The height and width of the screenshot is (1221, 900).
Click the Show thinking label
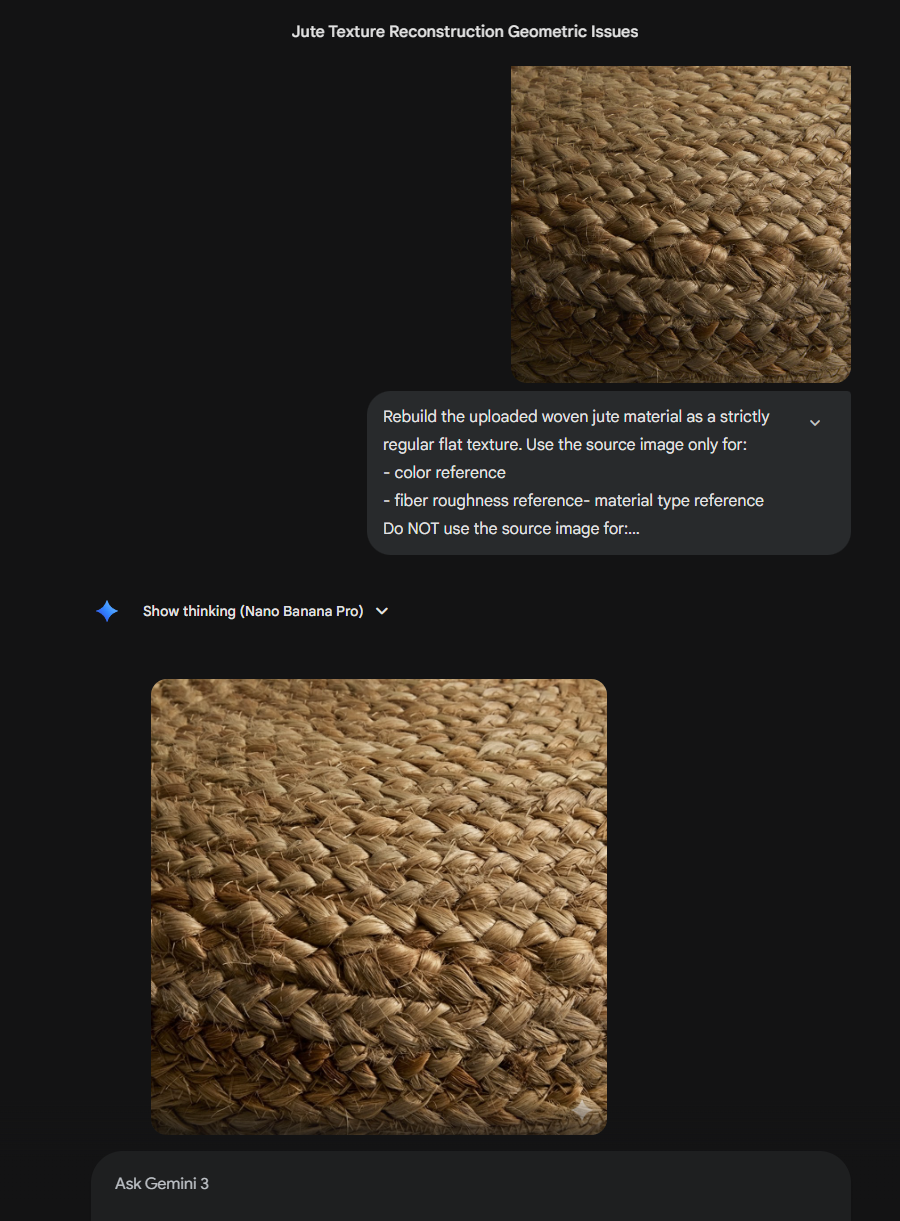point(189,611)
